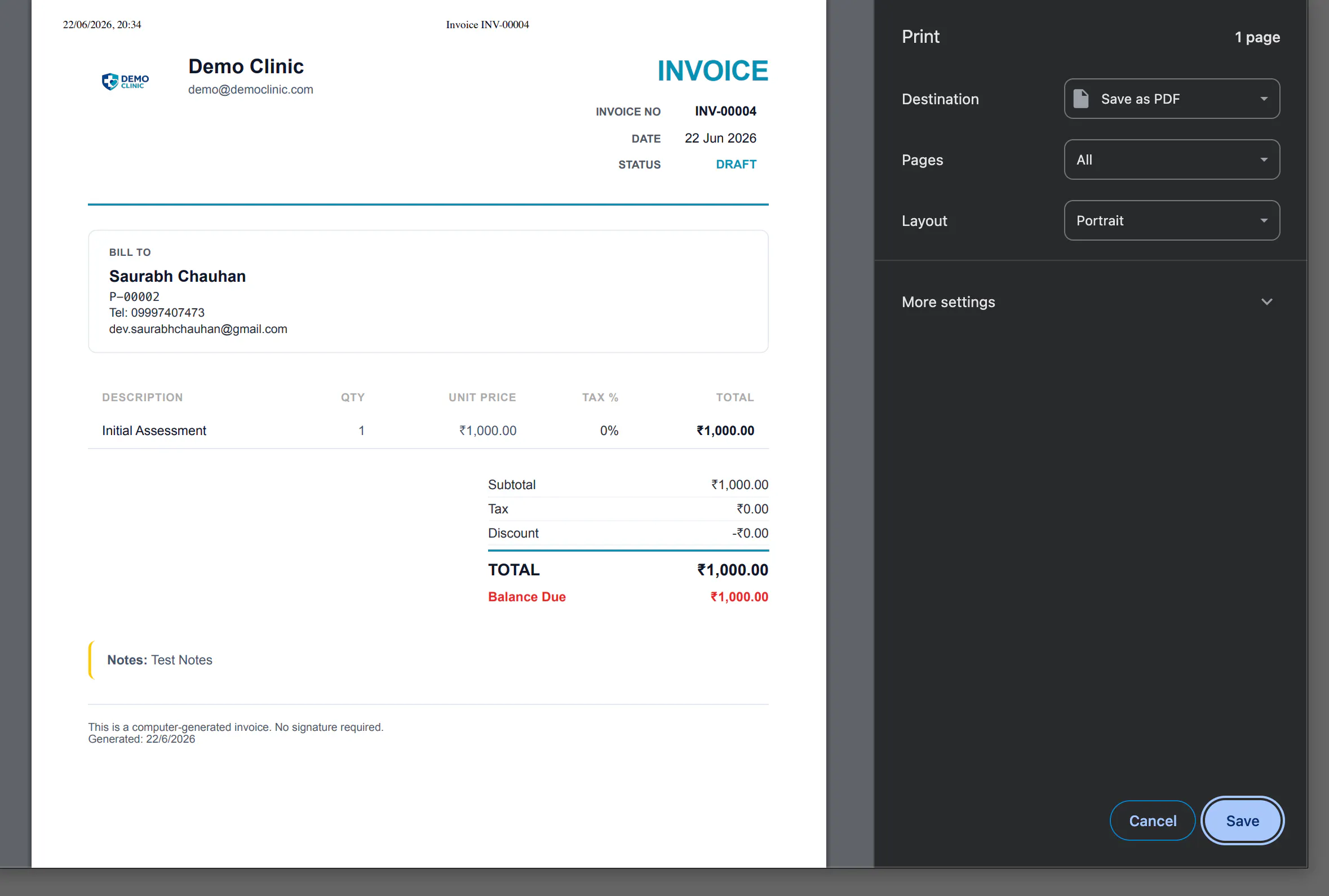Click the Print dialog title
Screen dimensions: 1329x896
(920, 37)
